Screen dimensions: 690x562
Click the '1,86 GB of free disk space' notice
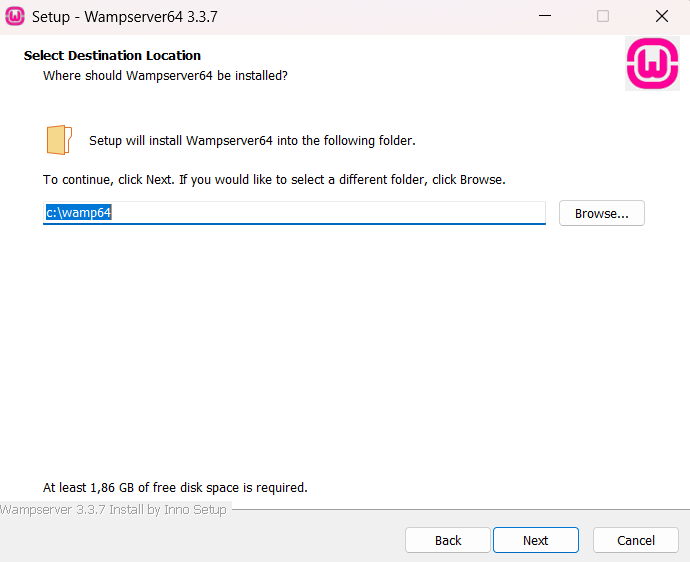(175, 488)
